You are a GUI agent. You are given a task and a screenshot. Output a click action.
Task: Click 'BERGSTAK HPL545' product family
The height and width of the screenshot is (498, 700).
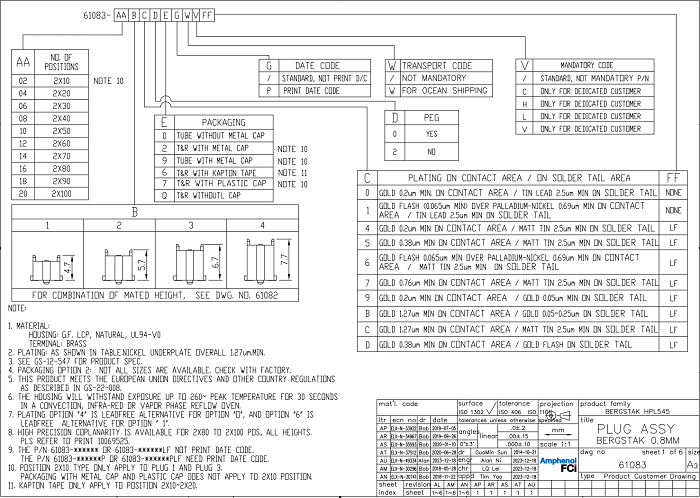tap(638, 411)
